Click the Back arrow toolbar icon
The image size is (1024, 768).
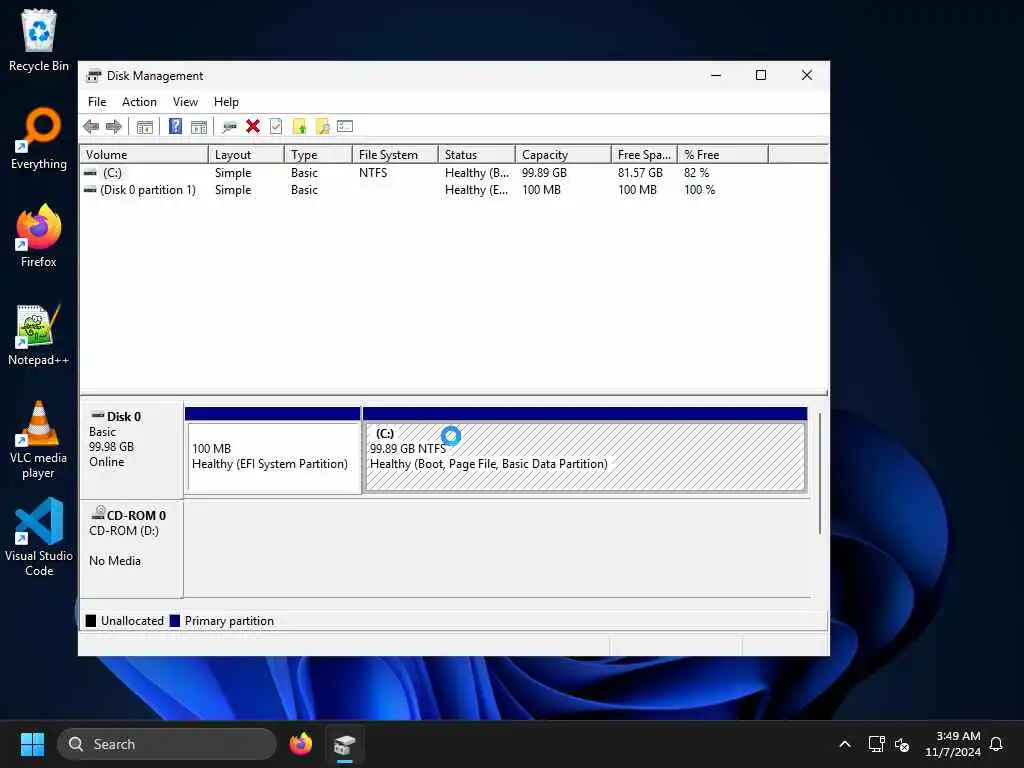(x=91, y=127)
